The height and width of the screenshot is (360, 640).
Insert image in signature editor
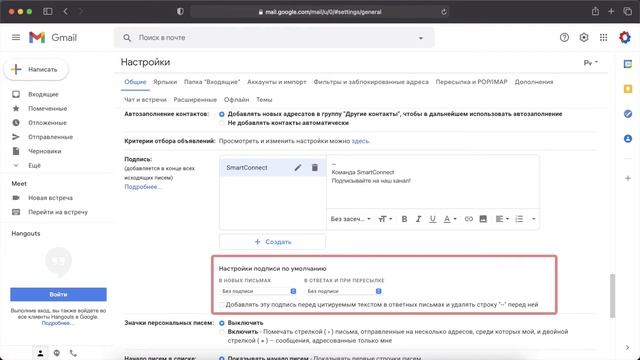point(483,219)
